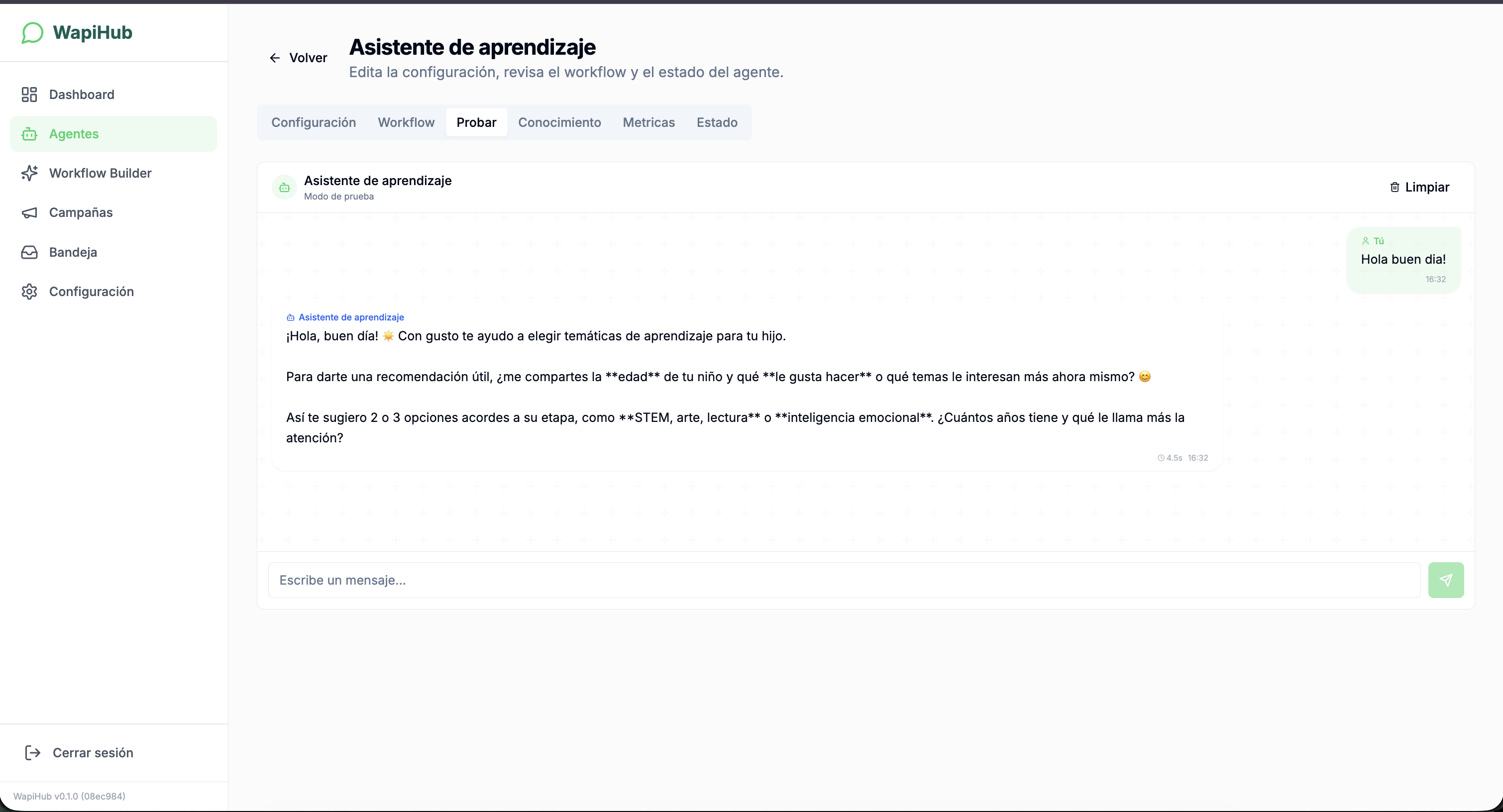Click the Bandeja inbox icon
This screenshot has width=1503, height=812.
pyautogui.click(x=29, y=252)
